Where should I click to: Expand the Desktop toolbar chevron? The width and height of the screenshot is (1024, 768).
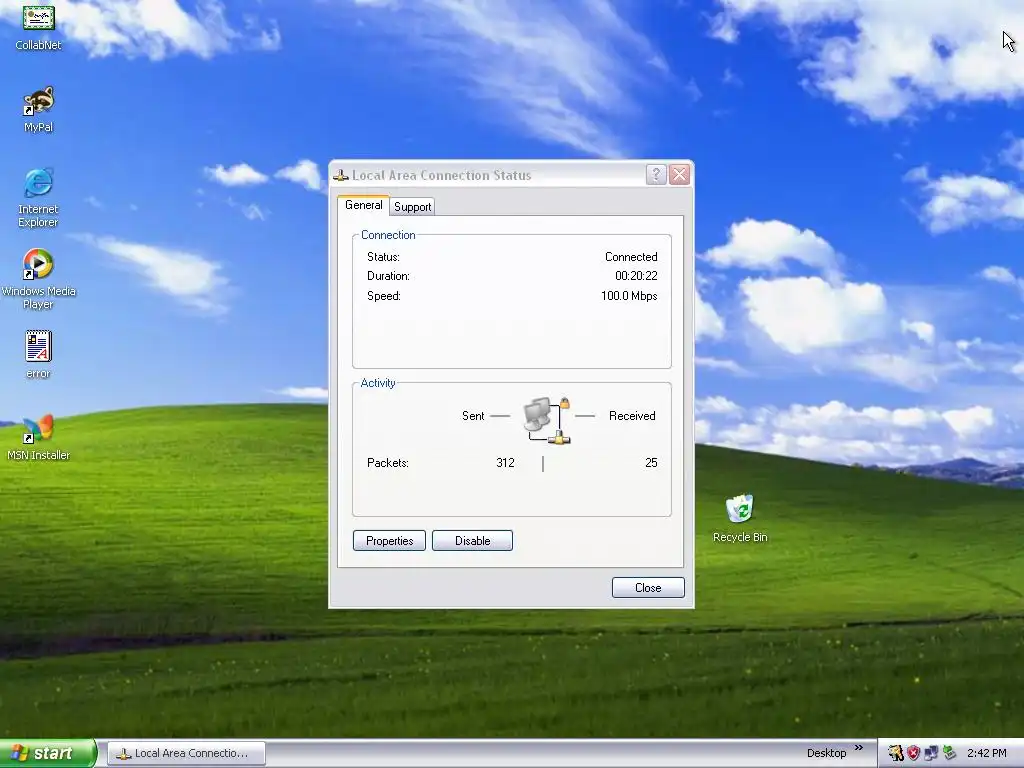pyautogui.click(x=859, y=748)
